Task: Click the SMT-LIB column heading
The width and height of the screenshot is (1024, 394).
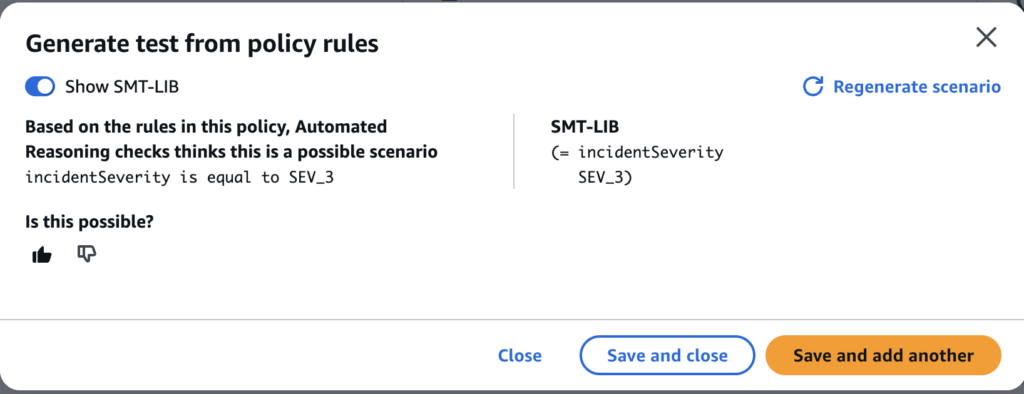Action: point(585,127)
